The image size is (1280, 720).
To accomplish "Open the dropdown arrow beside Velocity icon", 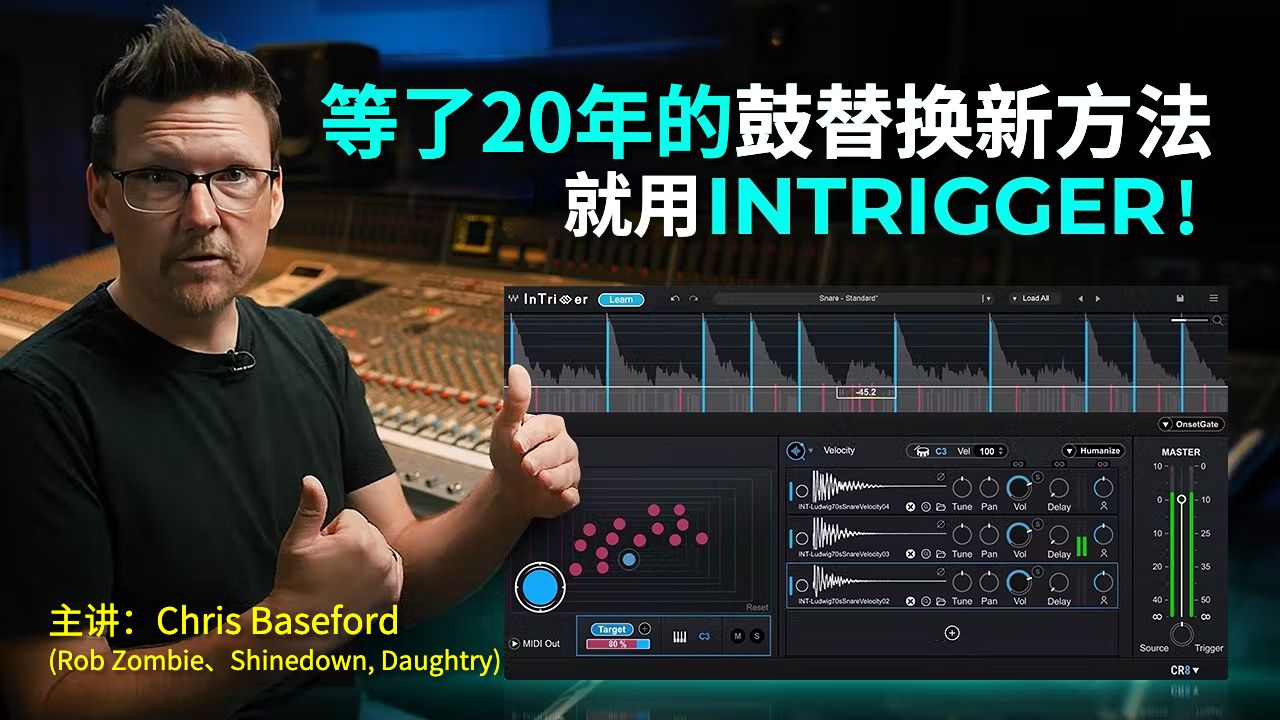I will 811,451.
